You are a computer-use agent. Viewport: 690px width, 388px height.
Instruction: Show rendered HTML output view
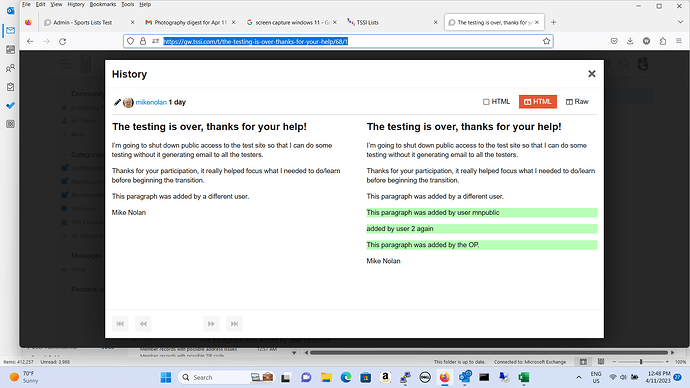[x=496, y=102]
